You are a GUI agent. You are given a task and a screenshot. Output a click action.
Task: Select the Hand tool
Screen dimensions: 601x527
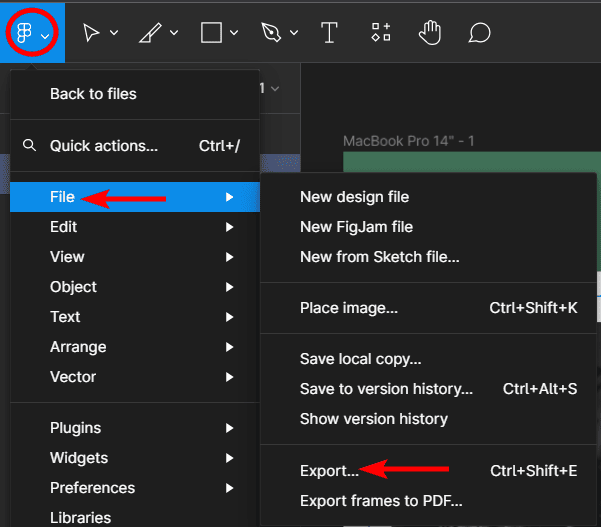430,33
